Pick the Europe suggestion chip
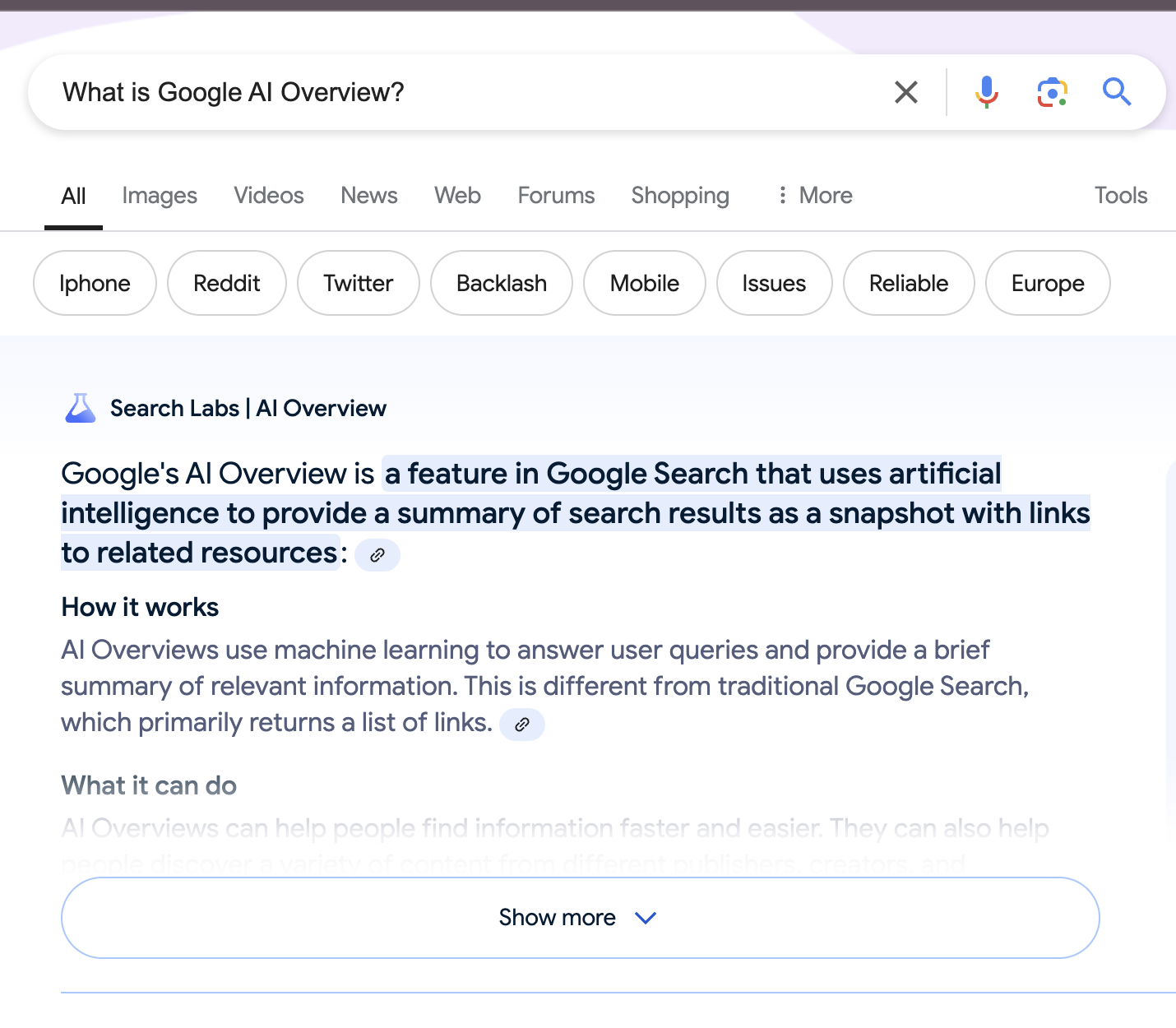Screen dimensions: 1176x1028 click(x=1048, y=283)
